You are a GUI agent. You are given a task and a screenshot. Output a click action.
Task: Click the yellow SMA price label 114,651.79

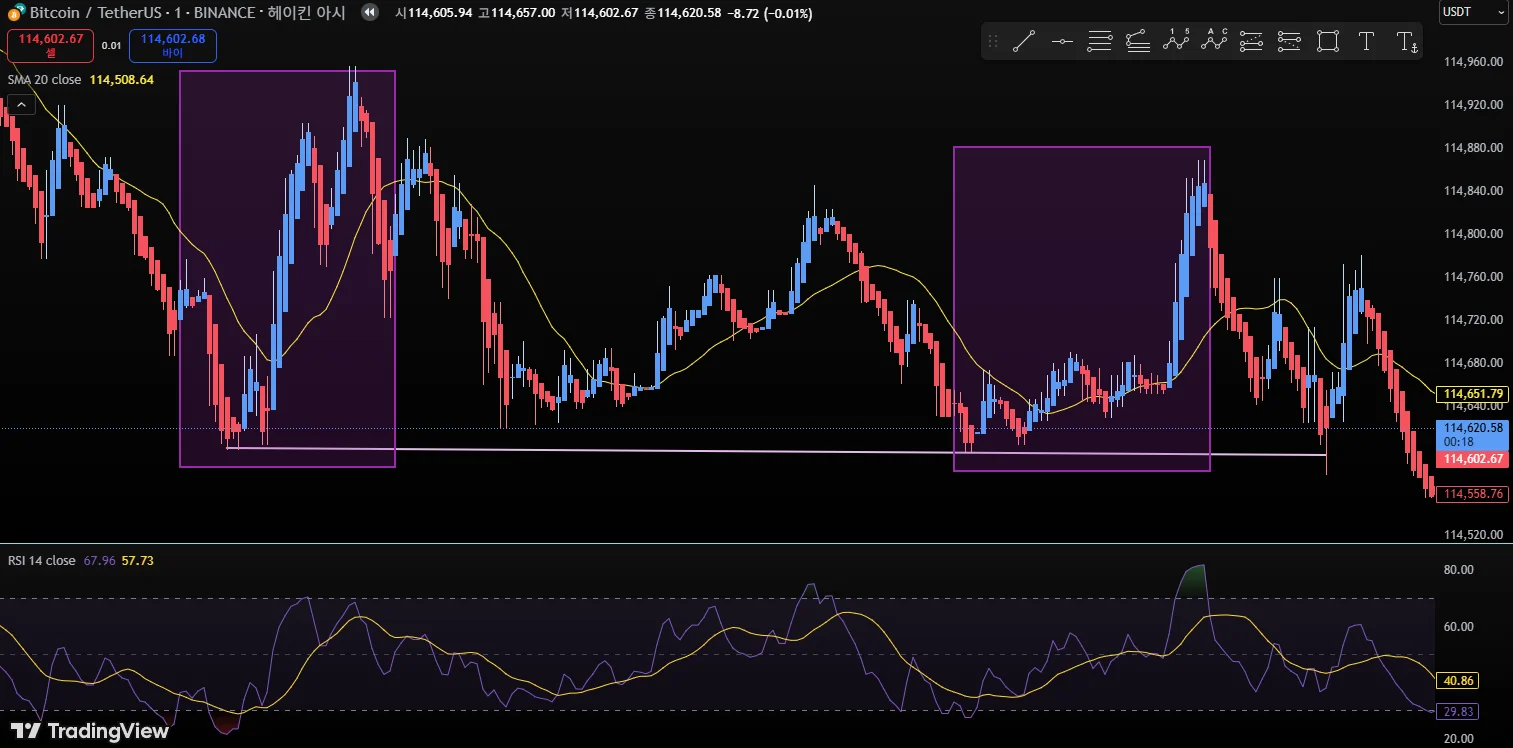point(1471,394)
